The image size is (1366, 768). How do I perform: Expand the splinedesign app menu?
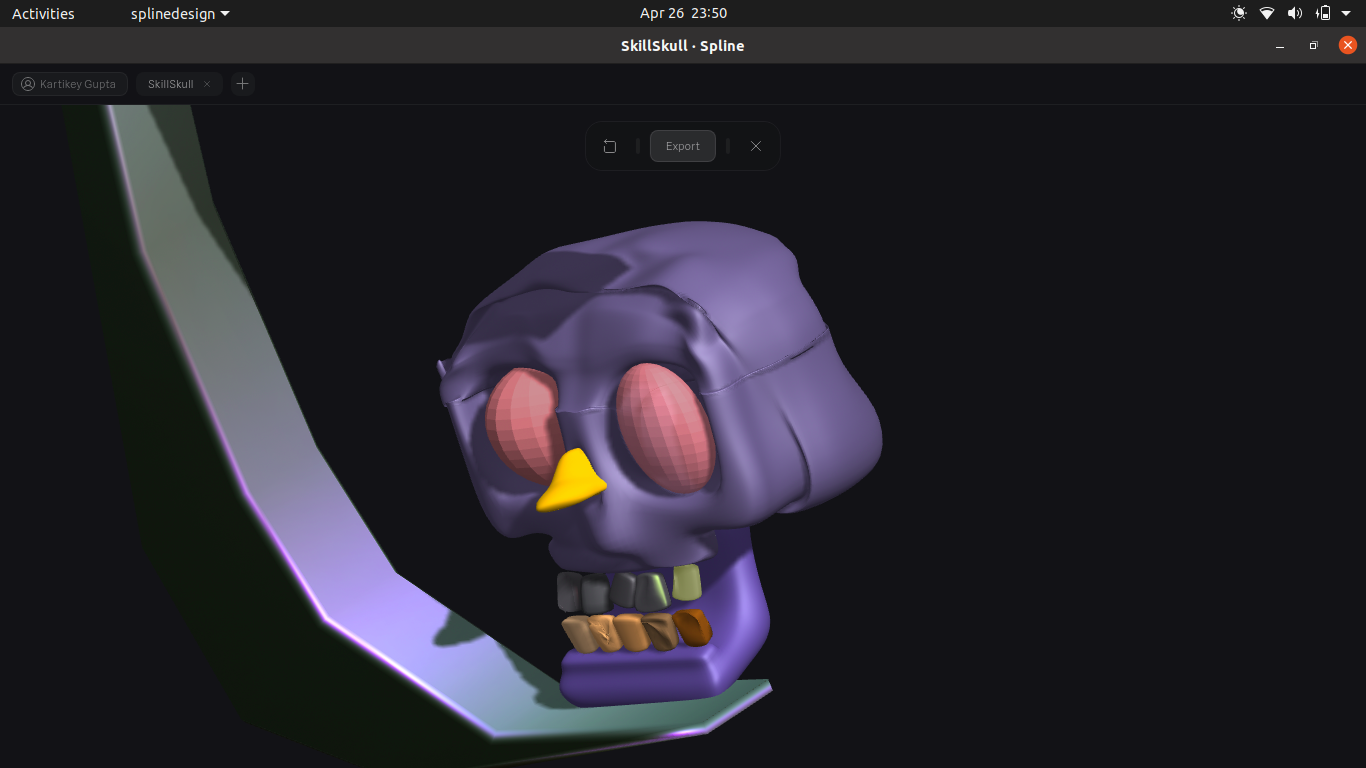tap(180, 13)
